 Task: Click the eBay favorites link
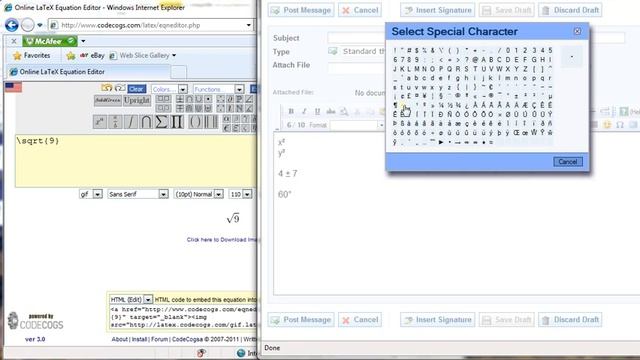92,56
